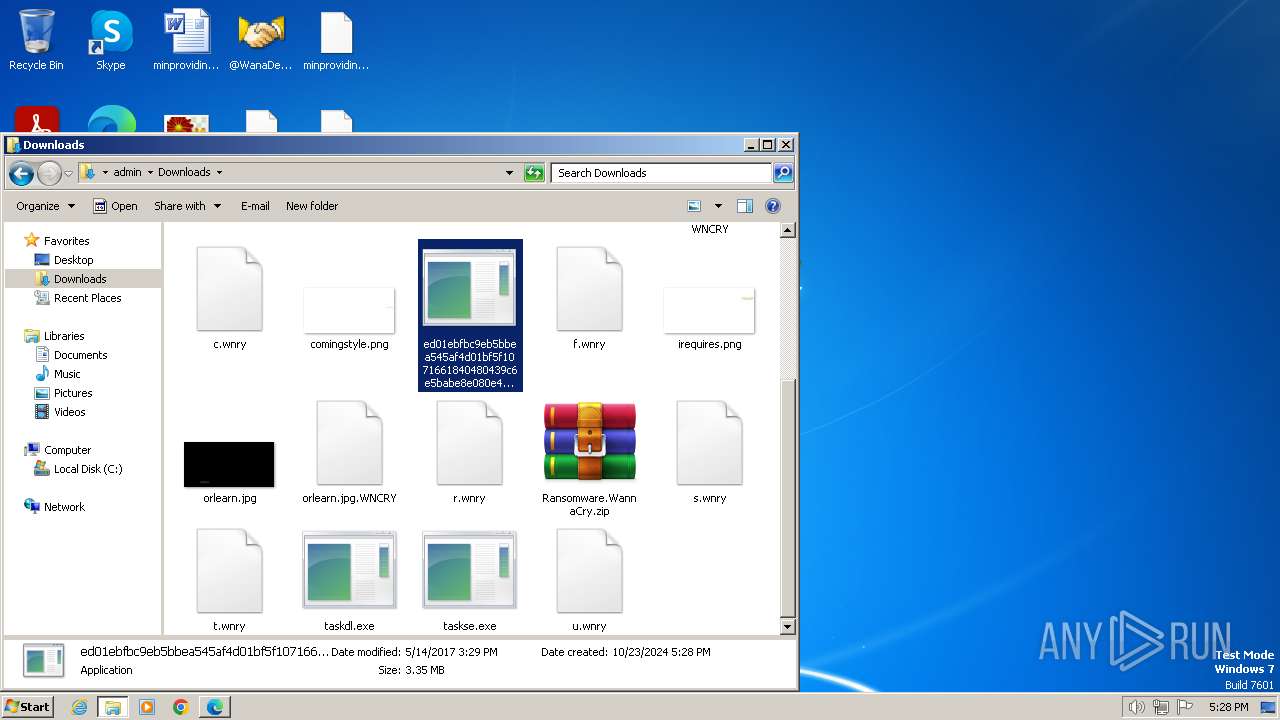This screenshot has width=1280, height=720.
Task: Expand the address bar history dropdown
Action: (509, 173)
